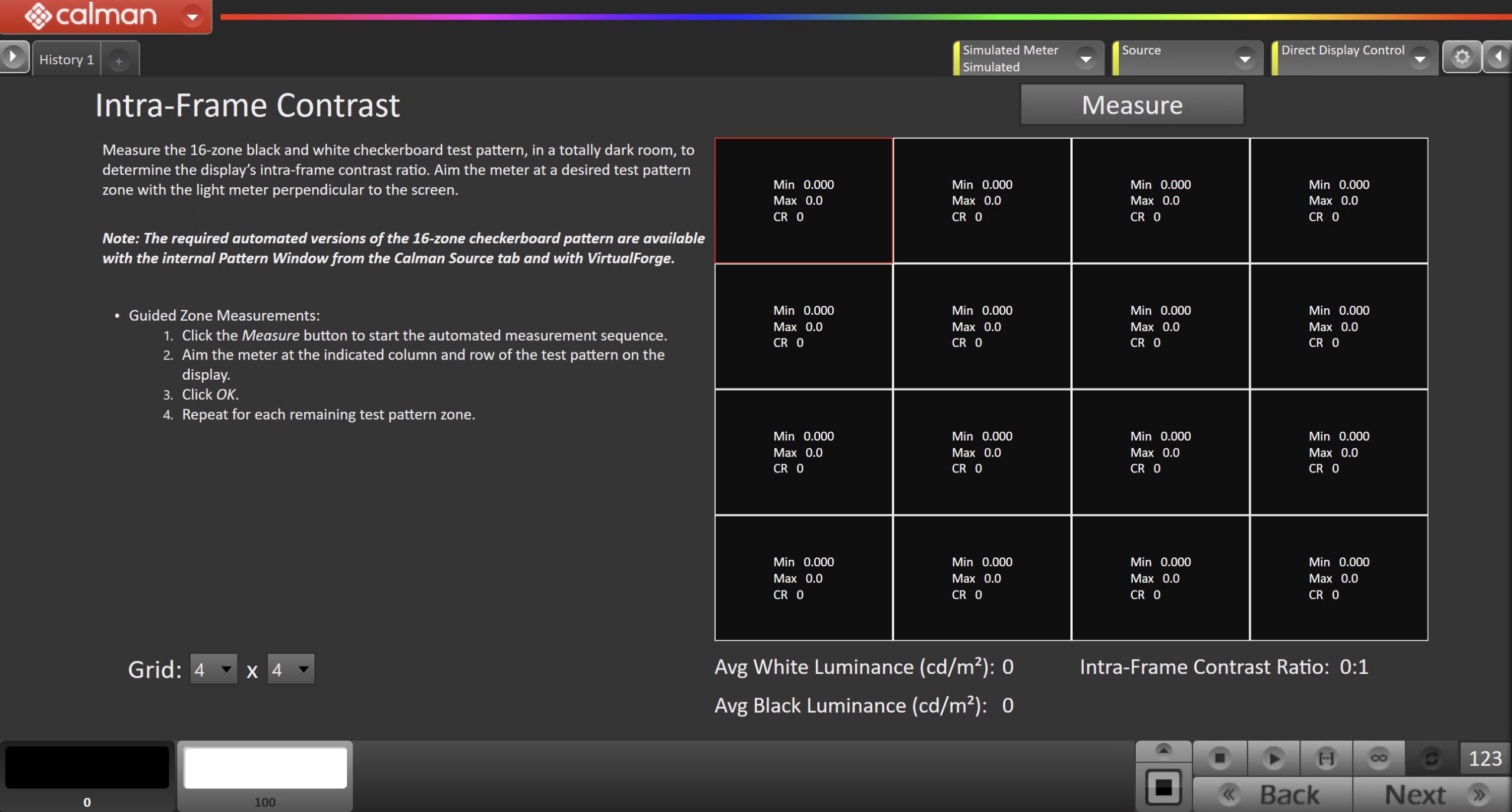The height and width of the screenshot is (812, 1512).
Task: Click the Measure button
Action: 1132,105
